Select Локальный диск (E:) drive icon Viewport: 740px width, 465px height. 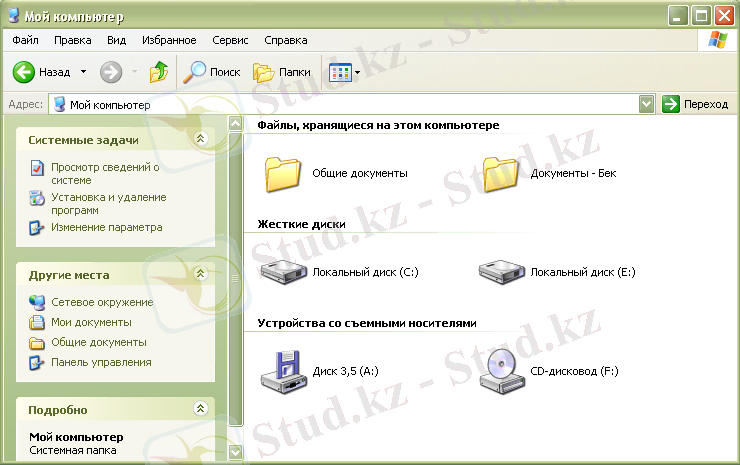502,272
